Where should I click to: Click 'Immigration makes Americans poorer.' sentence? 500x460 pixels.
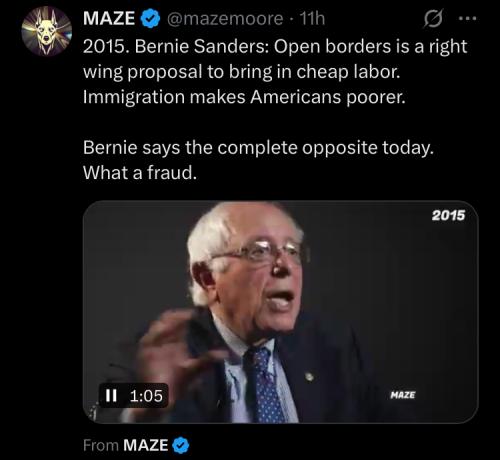point(244,97)
